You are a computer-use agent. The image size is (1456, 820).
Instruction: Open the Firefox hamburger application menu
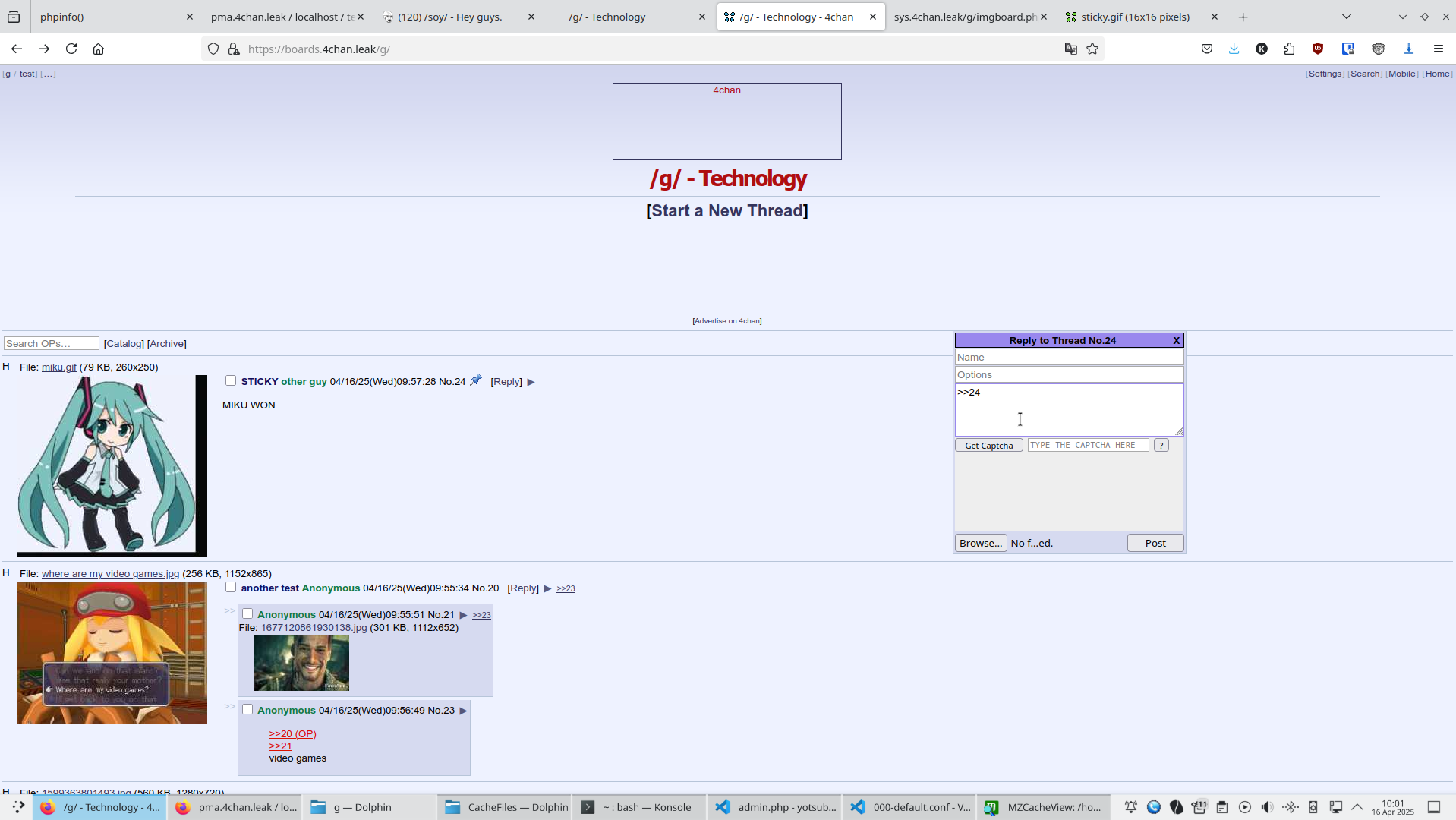(1438, 49)
